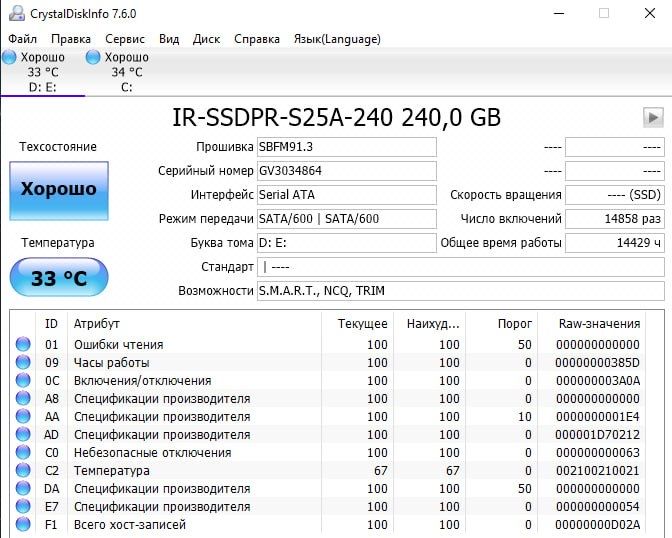
Task: Select the C: disk tab
Action: [x=127, y=72]
